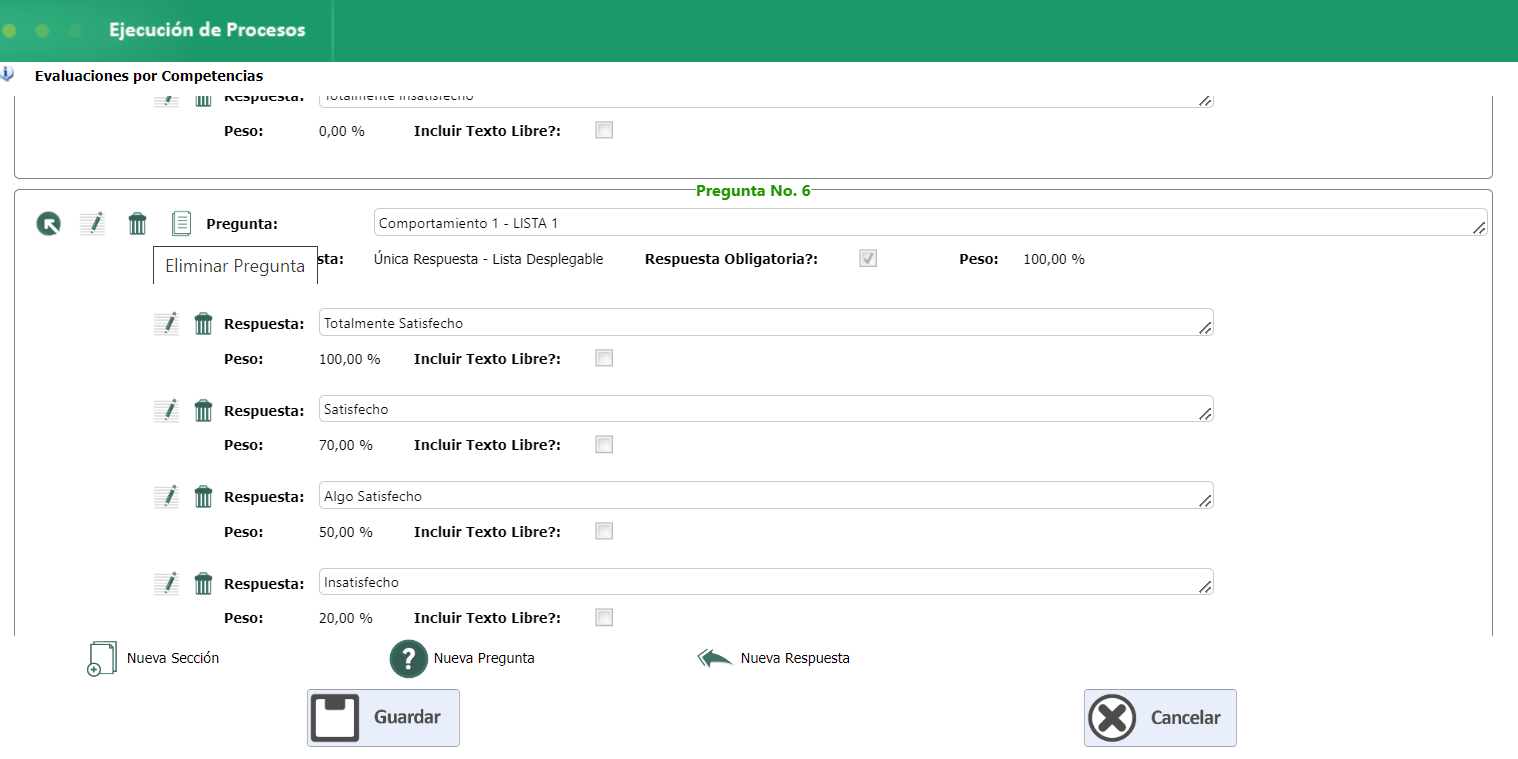Edit the 'Satisfecho' answer pencil icon
Image resolution: width=1518 pixels, height=759 pixels.
point(166,411)
